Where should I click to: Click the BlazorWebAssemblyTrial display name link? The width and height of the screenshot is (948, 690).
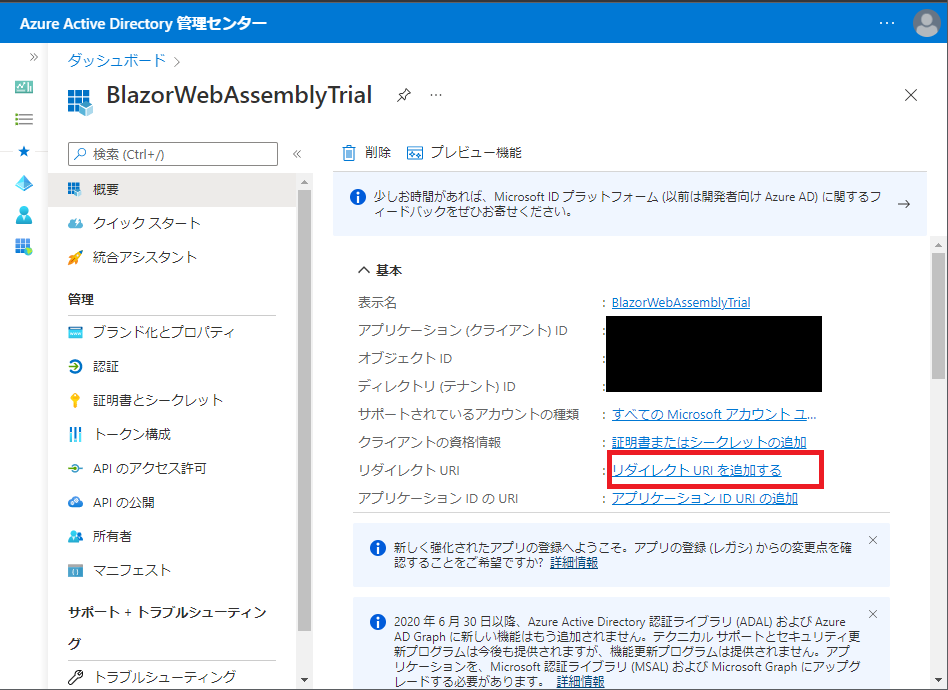pyautogui.click(x=681, y=302)
